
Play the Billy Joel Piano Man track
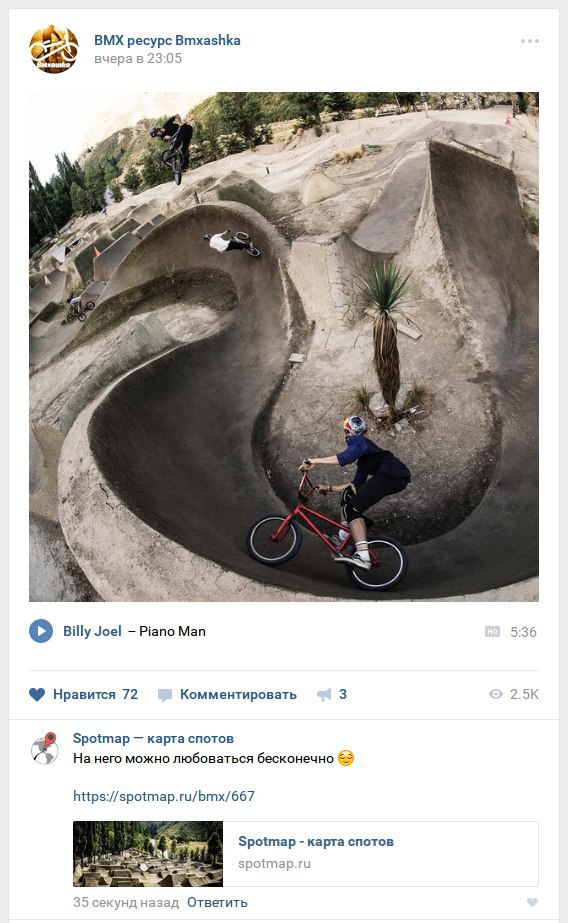(41, 631)
